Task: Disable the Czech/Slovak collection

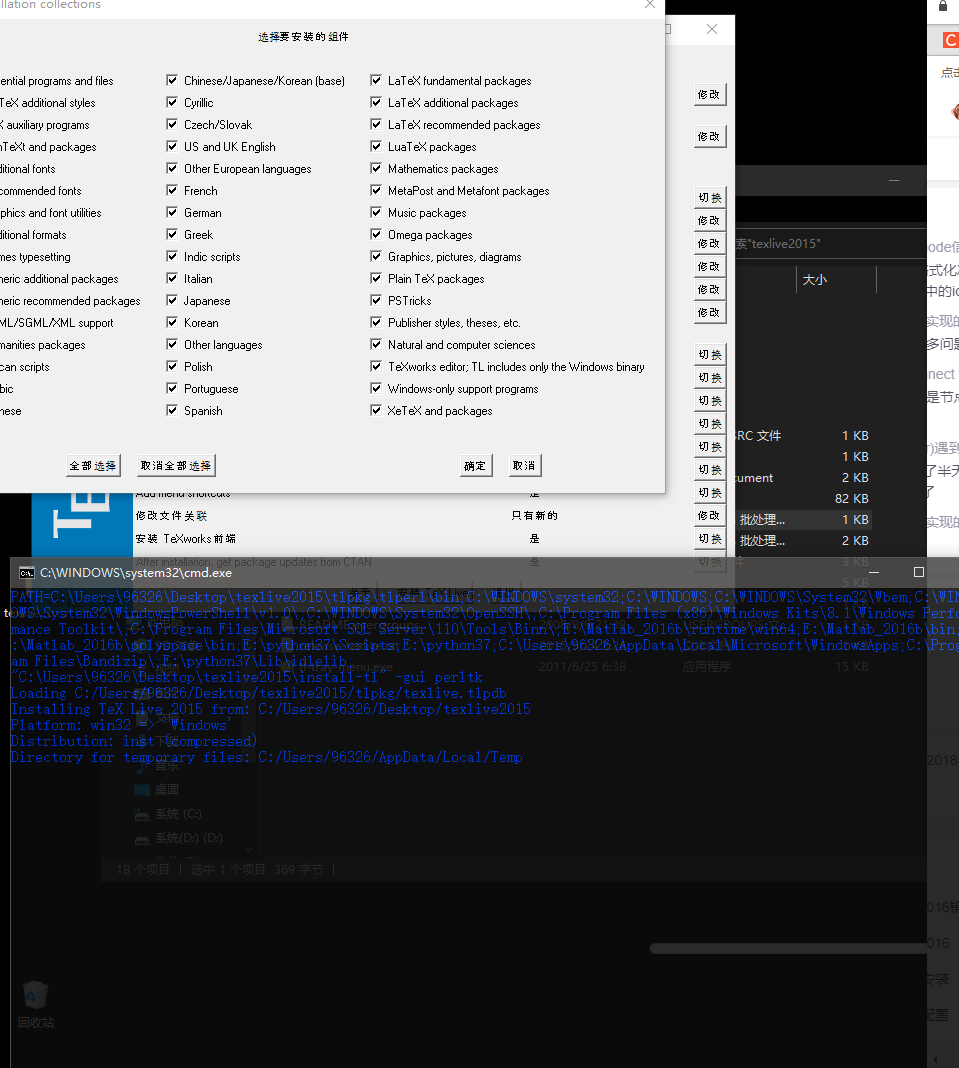Action: (x=172, y=125)
